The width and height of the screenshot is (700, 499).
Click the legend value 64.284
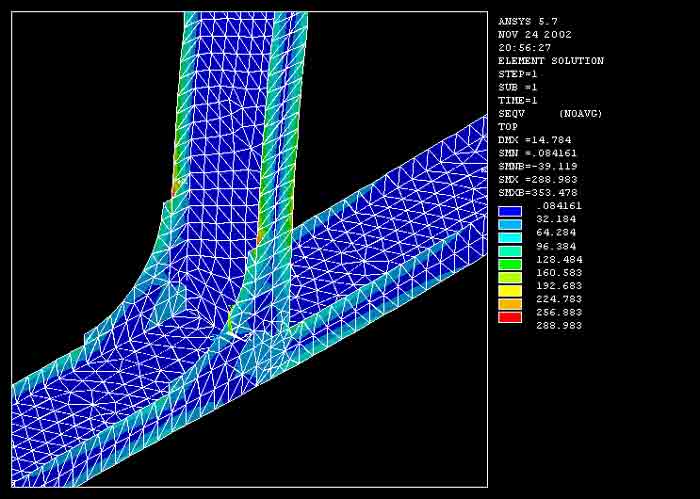point(557,233)
